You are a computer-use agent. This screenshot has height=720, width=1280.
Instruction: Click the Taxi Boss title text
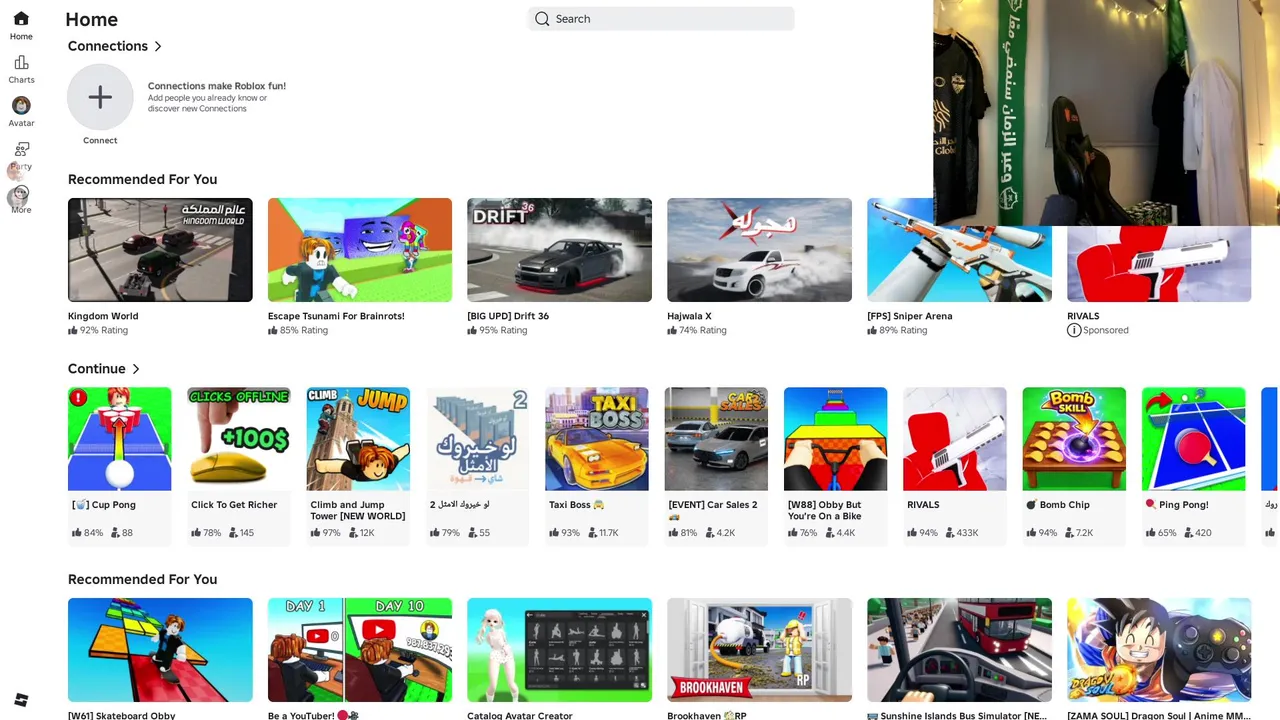577,505
